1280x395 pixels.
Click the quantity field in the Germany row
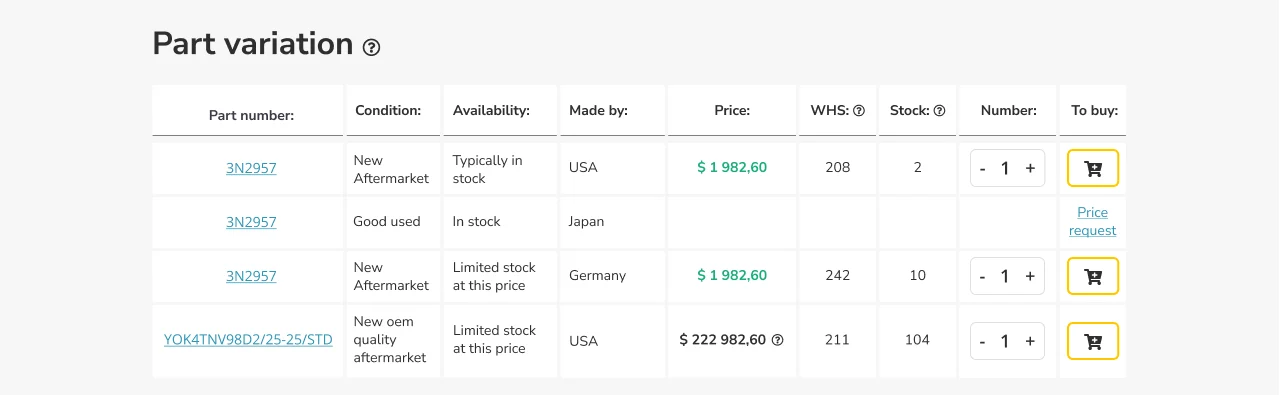click(x=1006, y=277)
